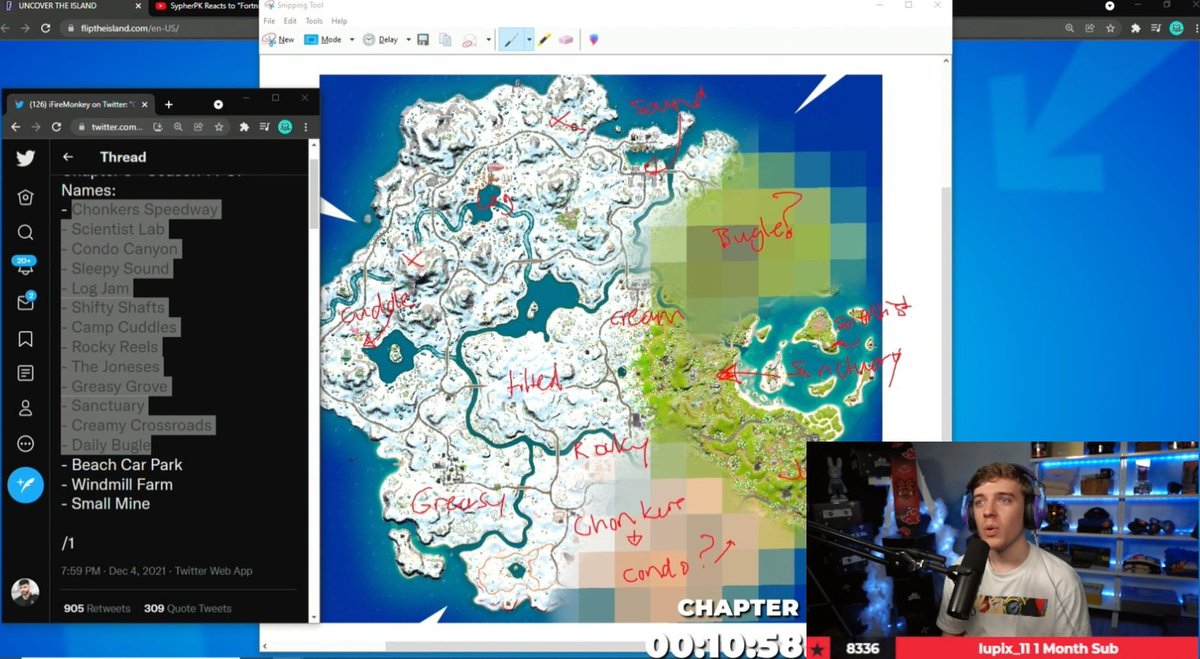Open Twitter Bookmarks icon
This screenshot has width=1200, height=659.
[x=25, y=339]
